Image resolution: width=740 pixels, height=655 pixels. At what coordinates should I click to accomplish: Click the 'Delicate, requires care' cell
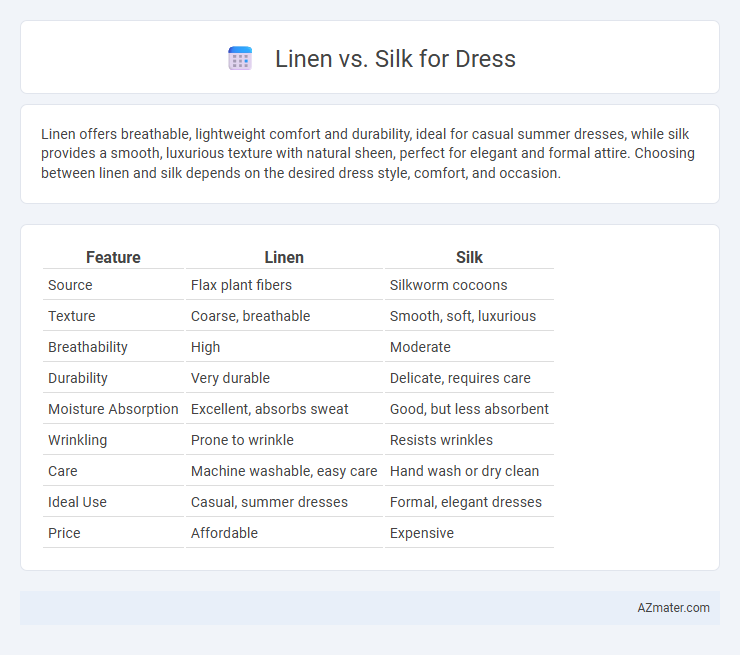click(469, 378)
